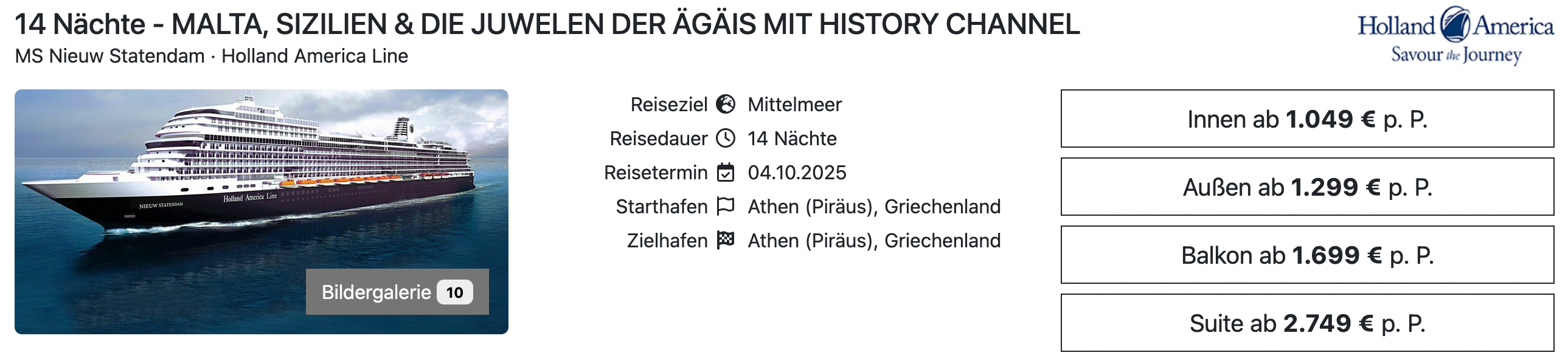Click the clock icon beside Reisedauer
The height and width of the screenshot is (361, 1568).
pyautogui.click(x=726, y=139)
